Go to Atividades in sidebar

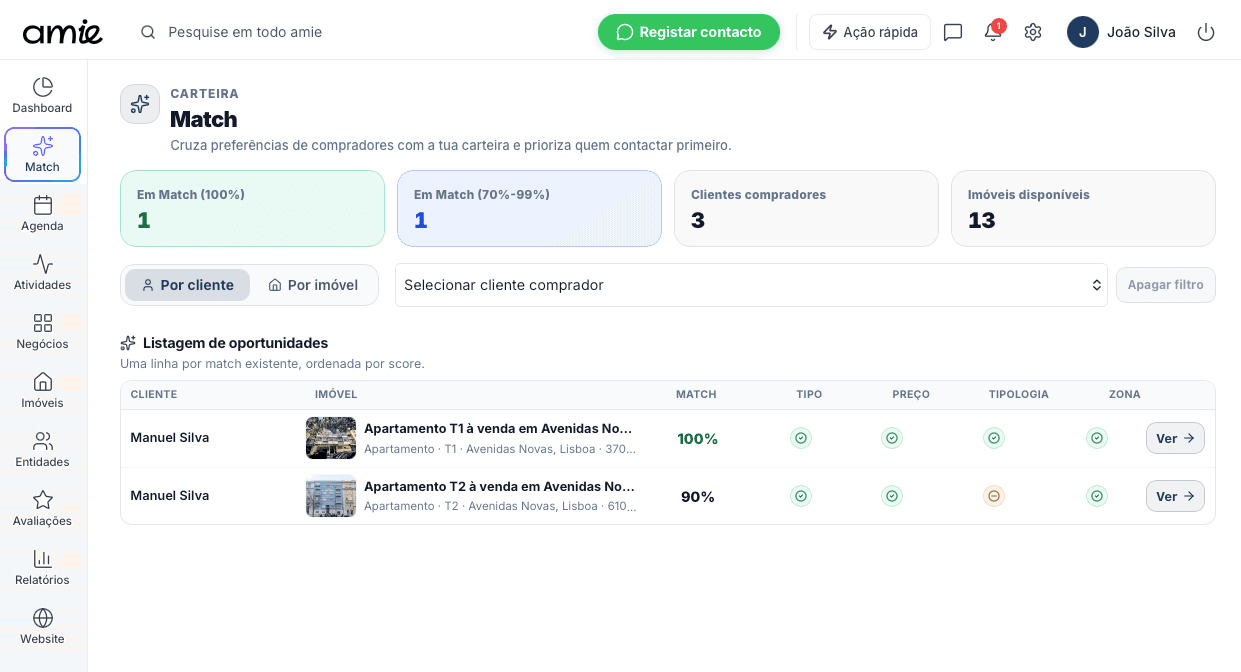(42, 273)
